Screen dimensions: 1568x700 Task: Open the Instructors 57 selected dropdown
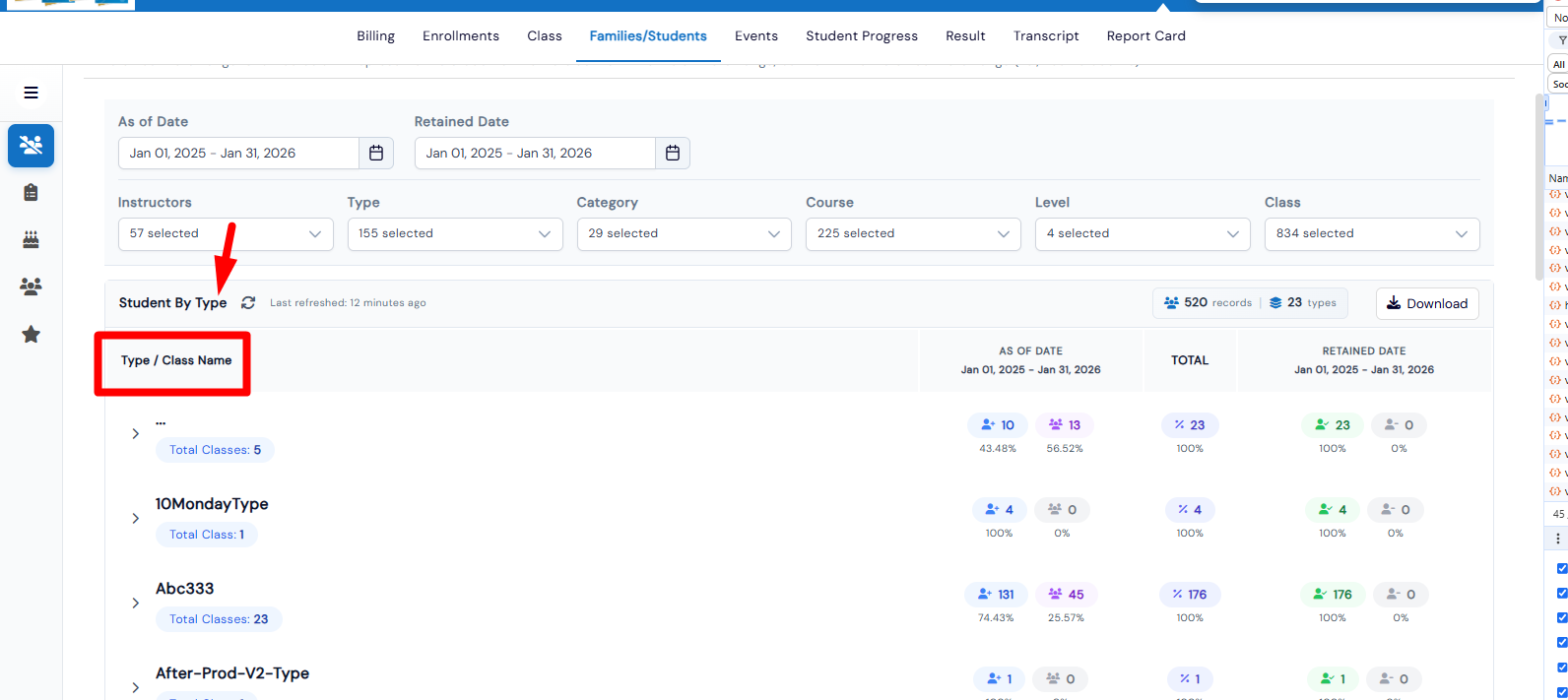click(226, 234)
